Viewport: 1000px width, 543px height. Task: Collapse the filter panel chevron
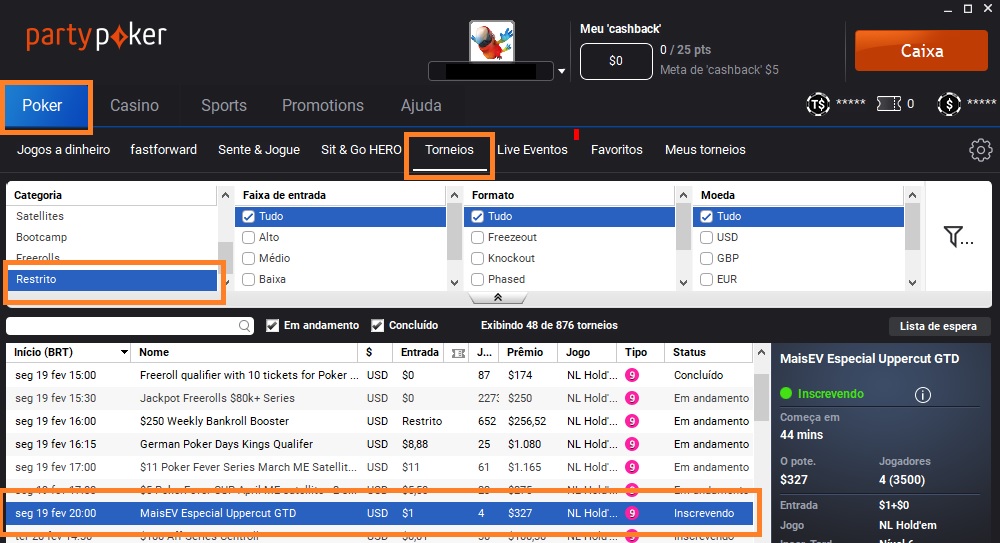(x=498, y=298)
